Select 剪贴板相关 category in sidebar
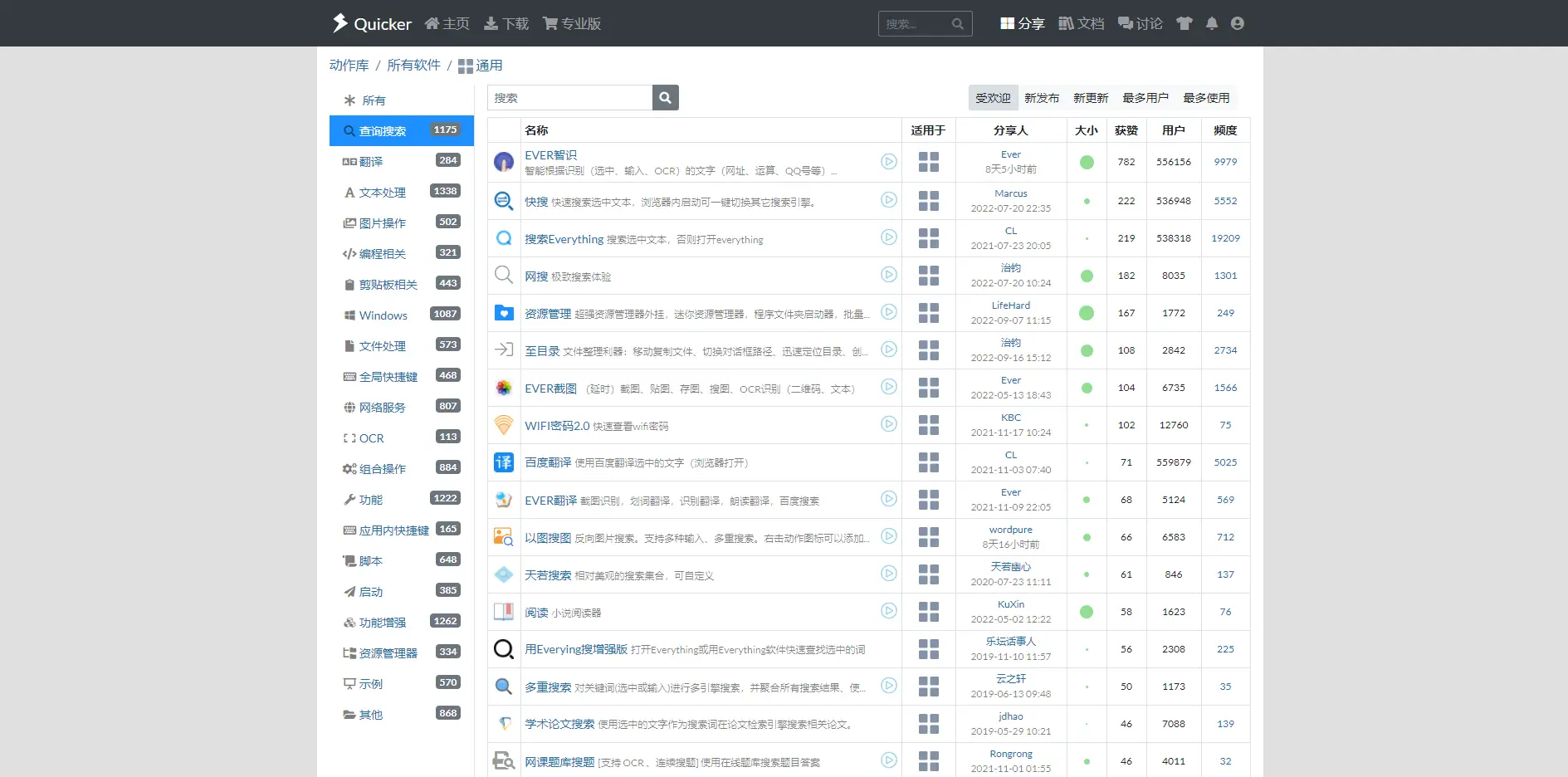The height and width of the screenshot is (777, 1568). click(402, 285)
